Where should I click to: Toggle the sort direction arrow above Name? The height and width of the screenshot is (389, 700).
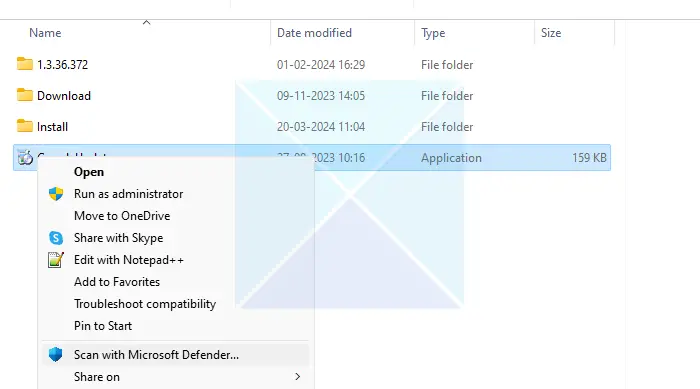pos(146,22)
